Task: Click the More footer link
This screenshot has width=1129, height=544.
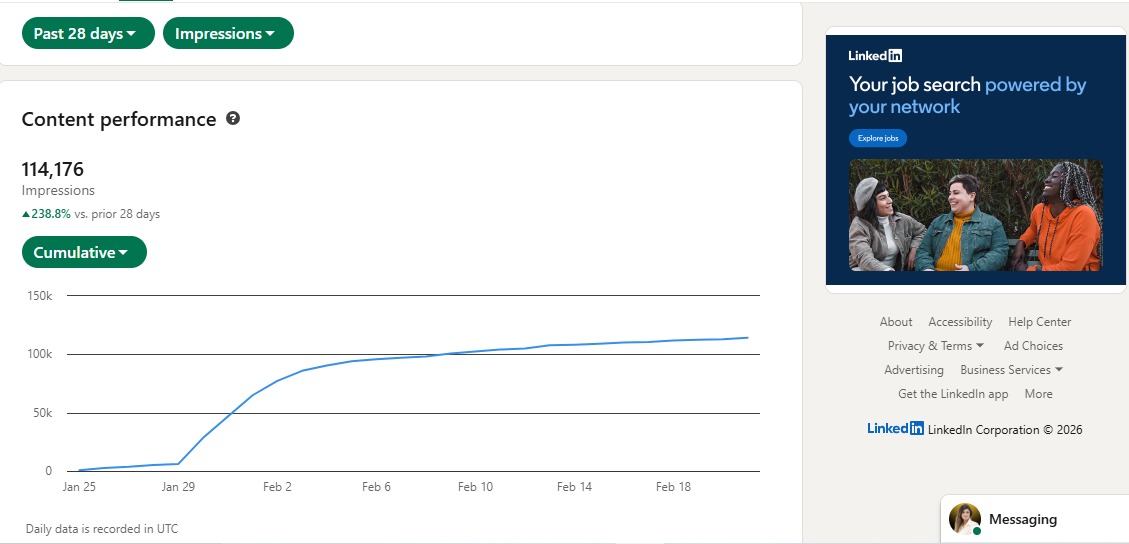Action: [x=1038, y=394]
